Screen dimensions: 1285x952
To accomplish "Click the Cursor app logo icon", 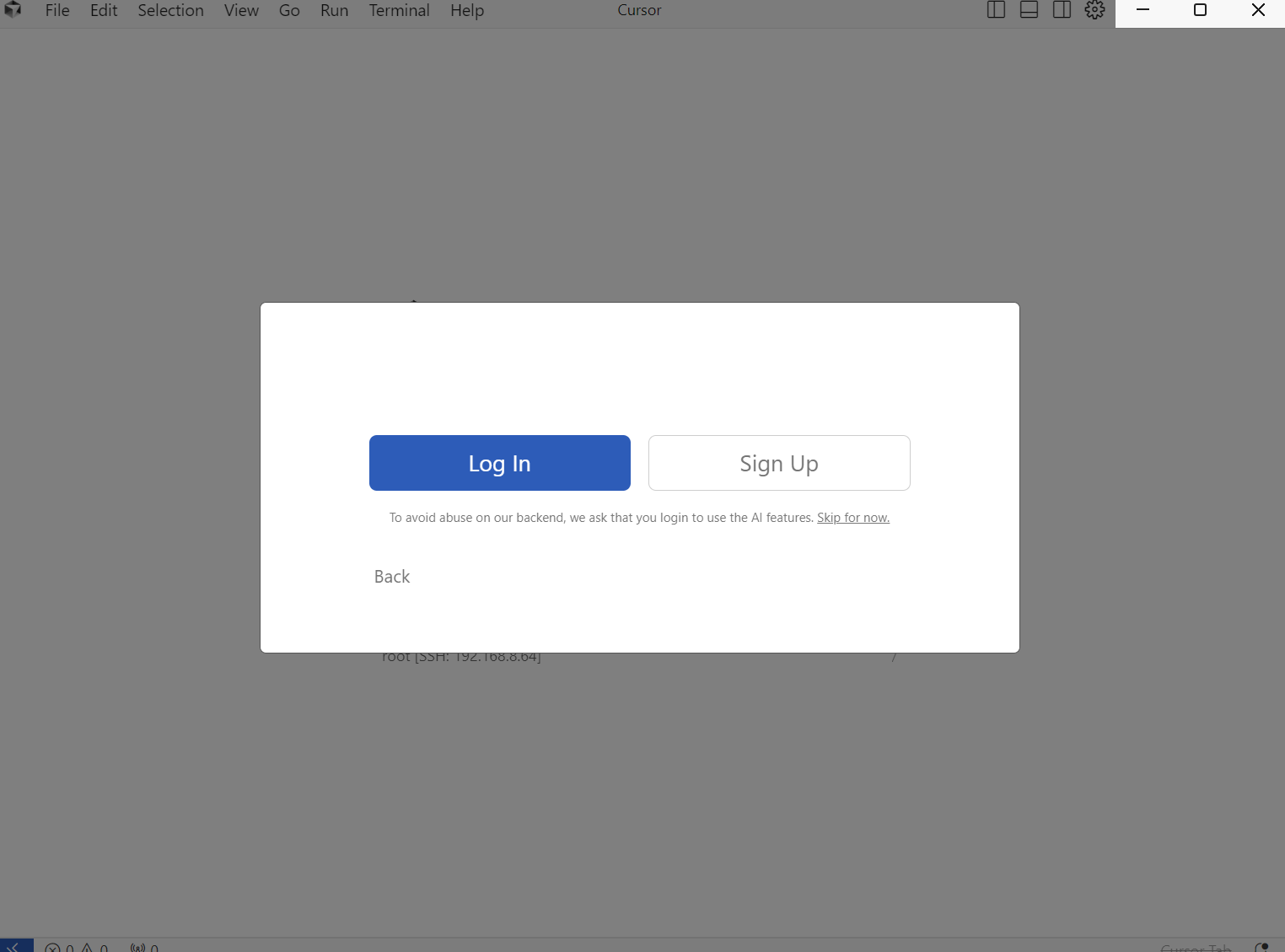I will tap(13, 10).
